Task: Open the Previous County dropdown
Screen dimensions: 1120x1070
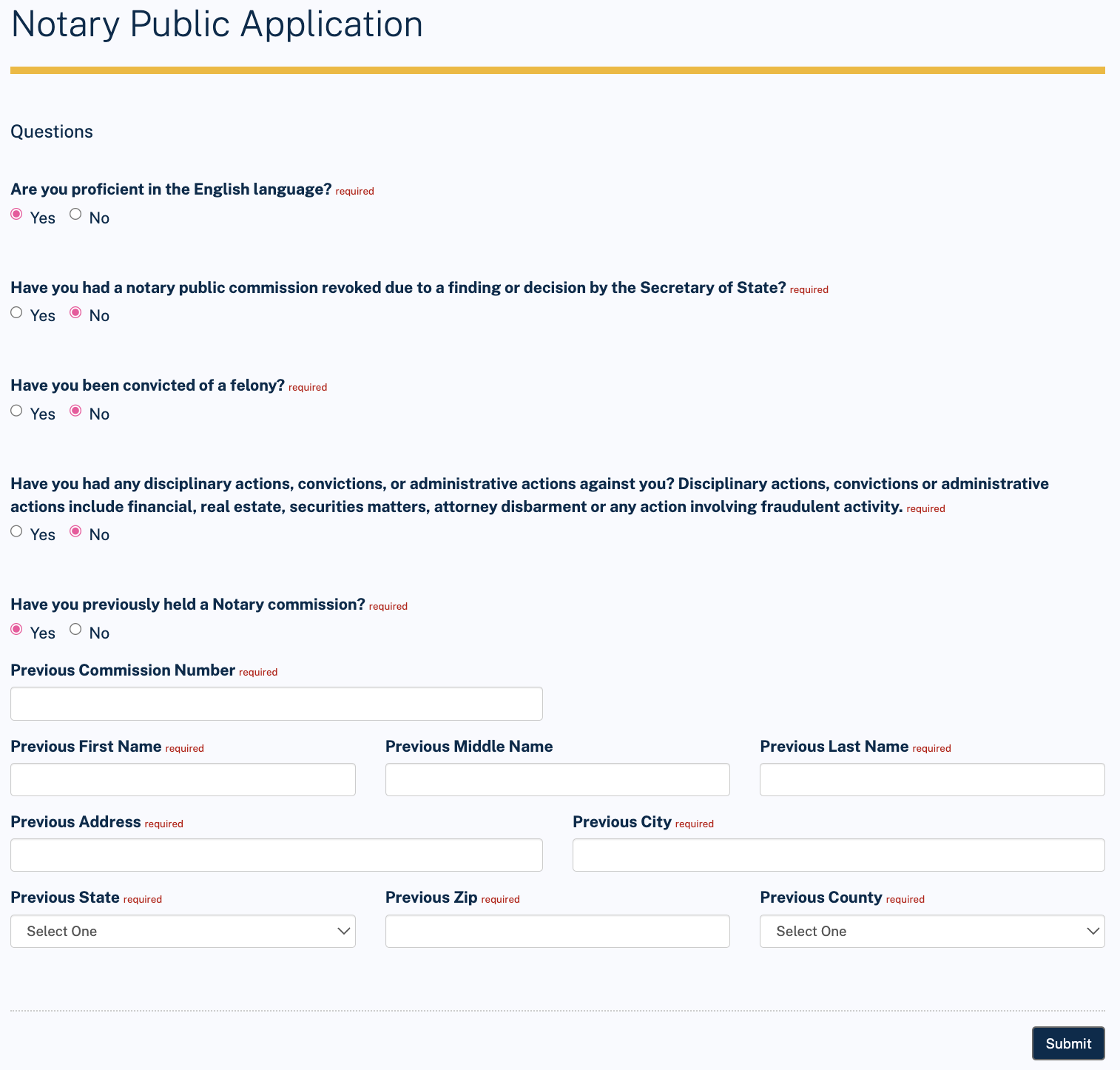Action: click(931, 931)
